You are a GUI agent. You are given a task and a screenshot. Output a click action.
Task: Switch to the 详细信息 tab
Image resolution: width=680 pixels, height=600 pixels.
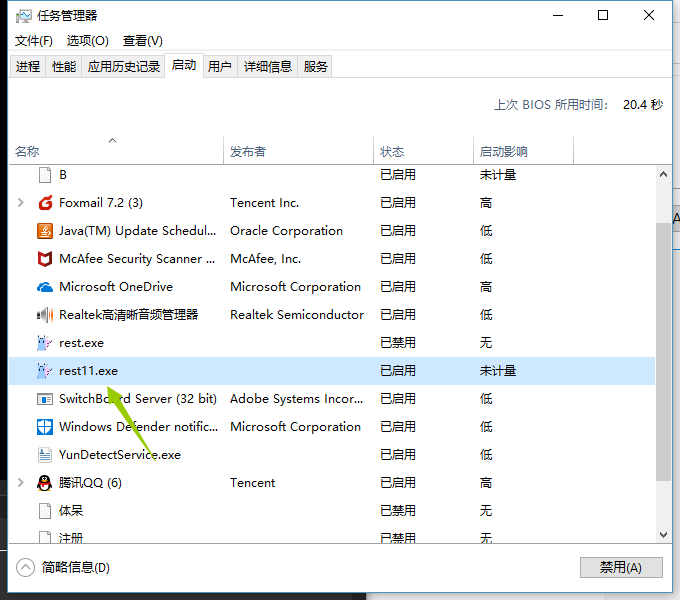[268, 66]
